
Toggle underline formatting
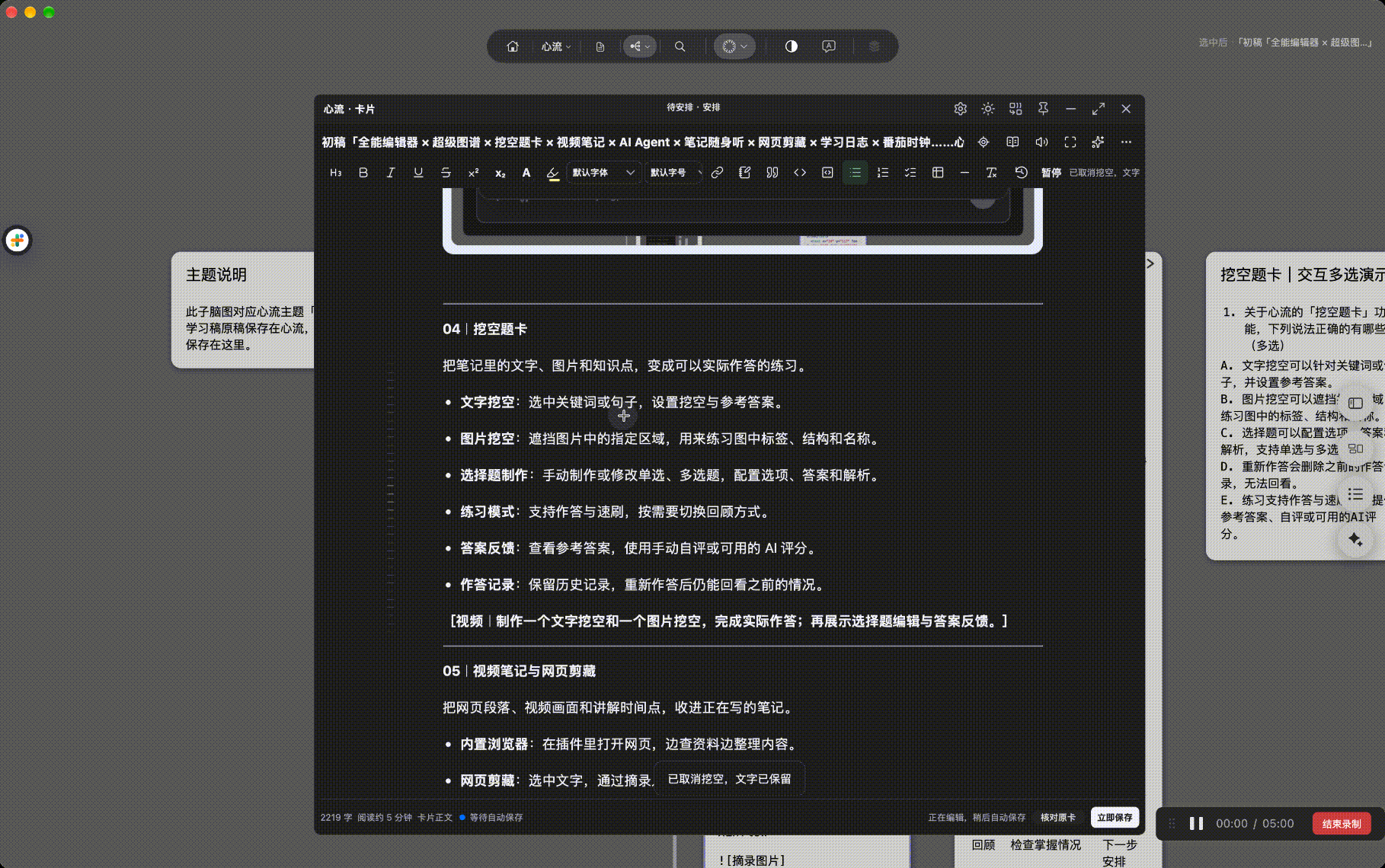point(418,173)
